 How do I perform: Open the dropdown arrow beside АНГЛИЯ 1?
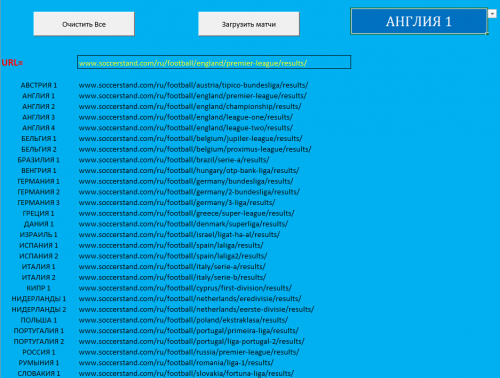(x=492, y=14)
